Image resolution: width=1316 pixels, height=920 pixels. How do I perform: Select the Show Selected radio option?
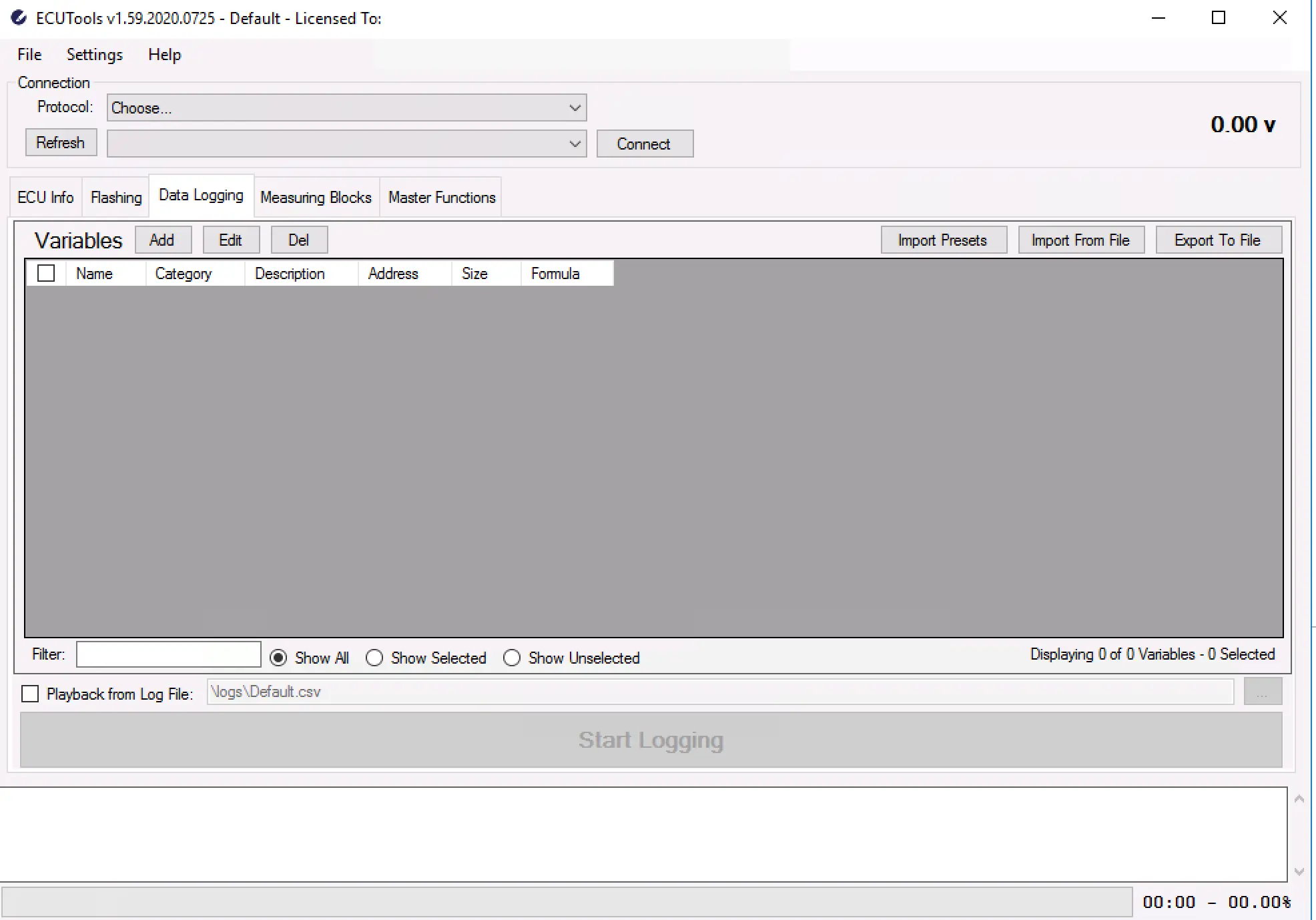pyautogui.click(x=375, y=658)
